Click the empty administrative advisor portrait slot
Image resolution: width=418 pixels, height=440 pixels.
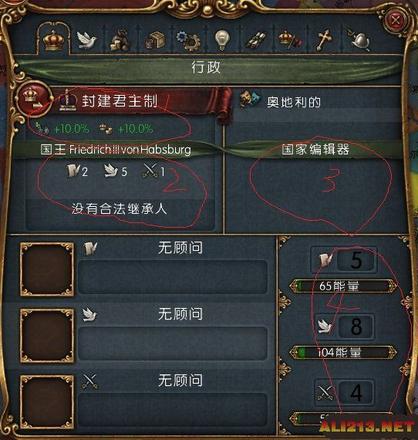[x=47, y=269]
